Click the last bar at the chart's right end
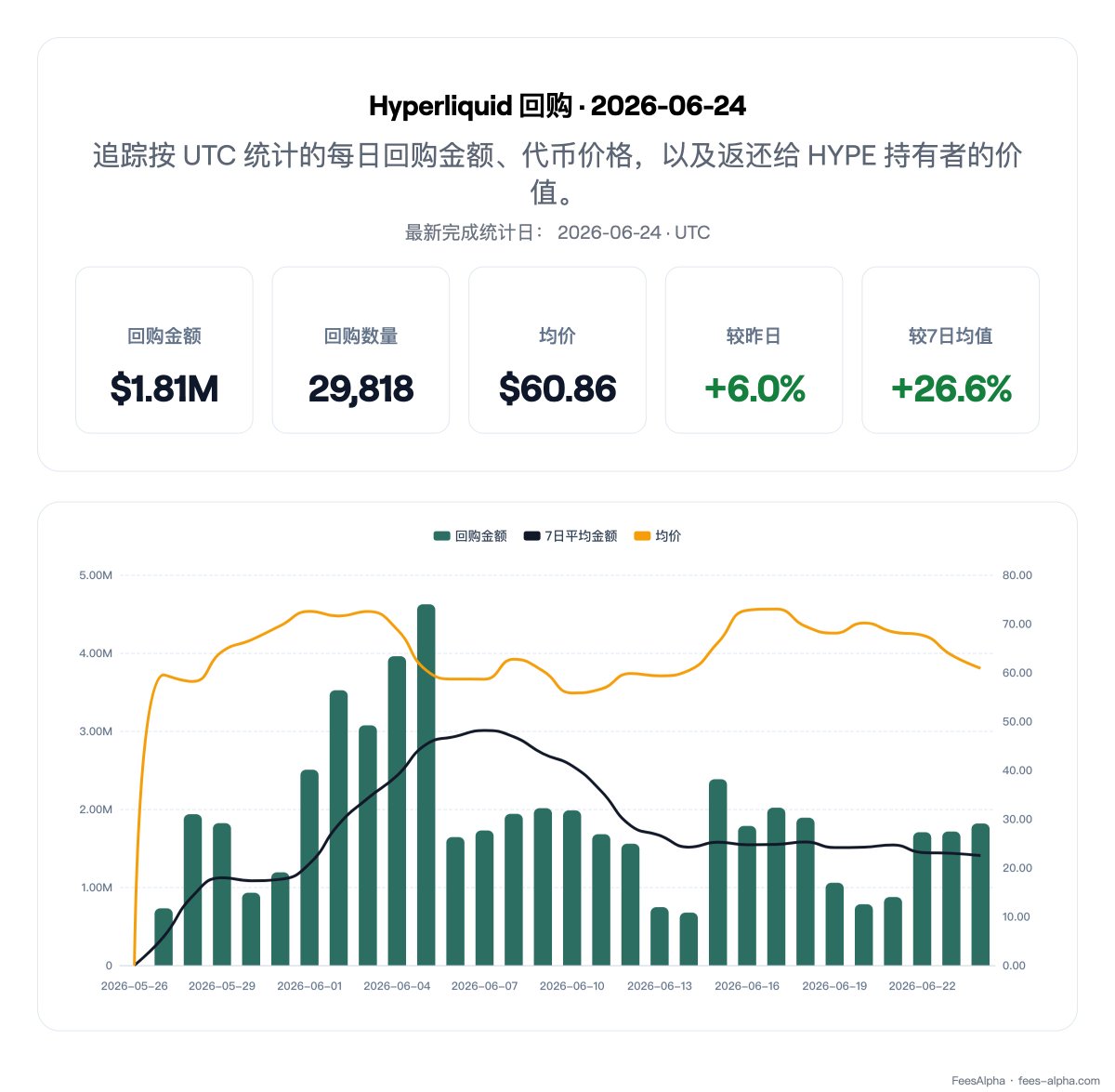Viewport: 1115px width, 1092px height. click(980, 894)
